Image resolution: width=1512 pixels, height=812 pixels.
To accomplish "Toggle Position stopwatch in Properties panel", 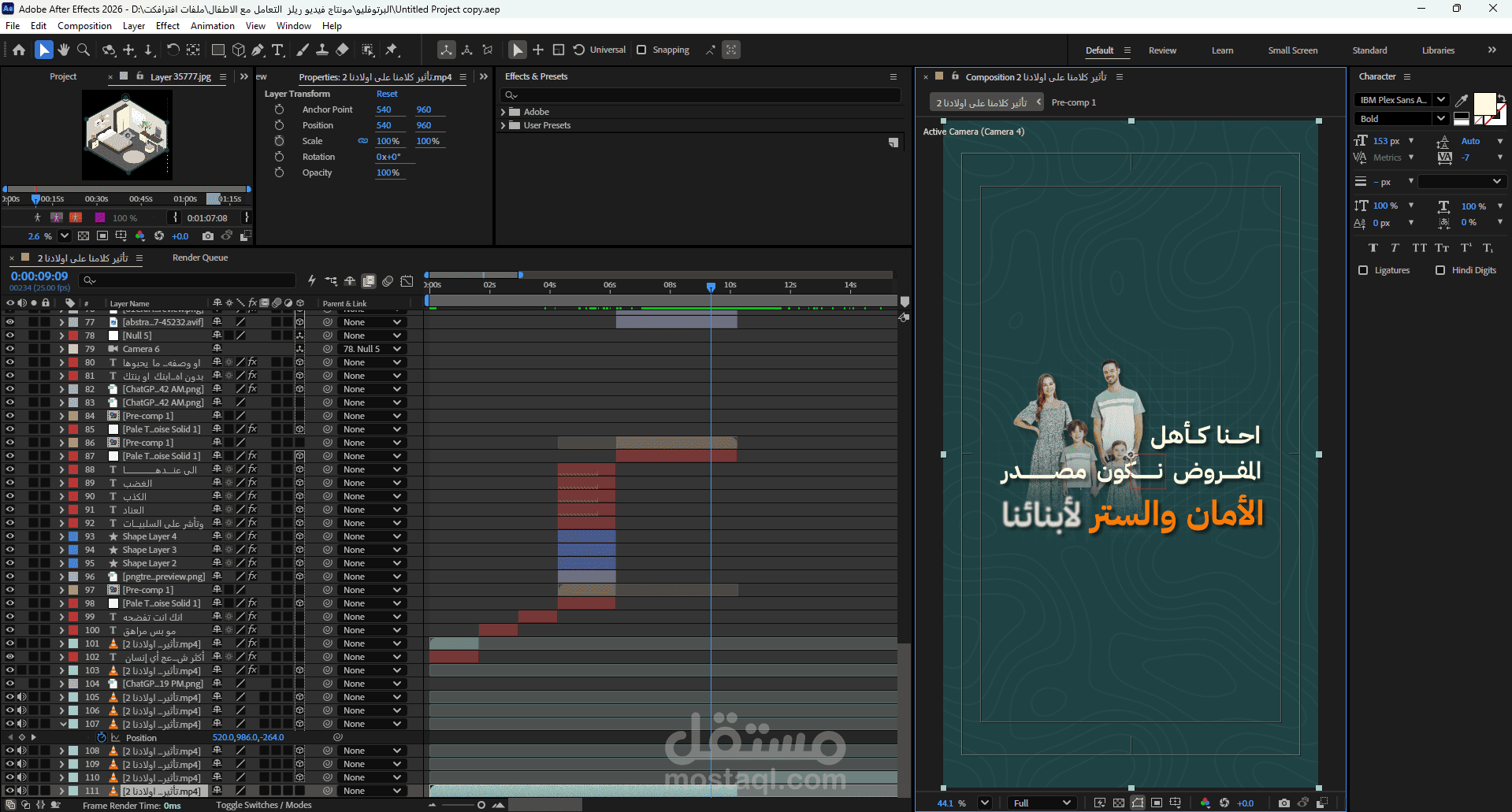I will (x=279, y=125).
